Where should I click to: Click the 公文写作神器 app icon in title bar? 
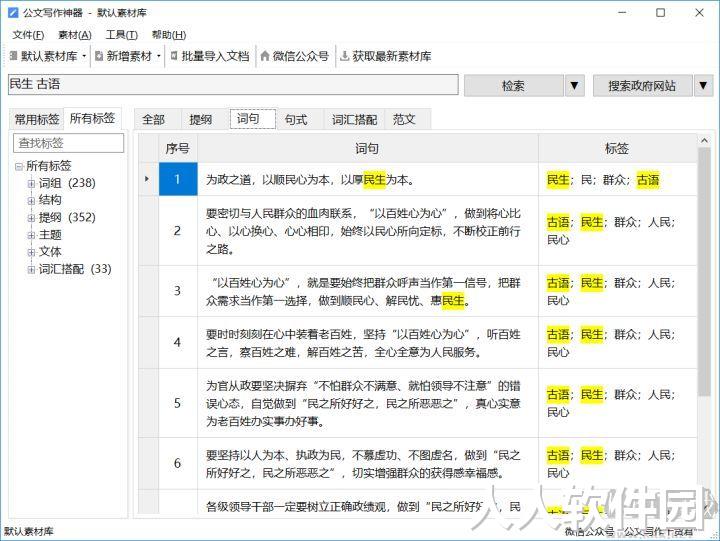click(13, 12)
